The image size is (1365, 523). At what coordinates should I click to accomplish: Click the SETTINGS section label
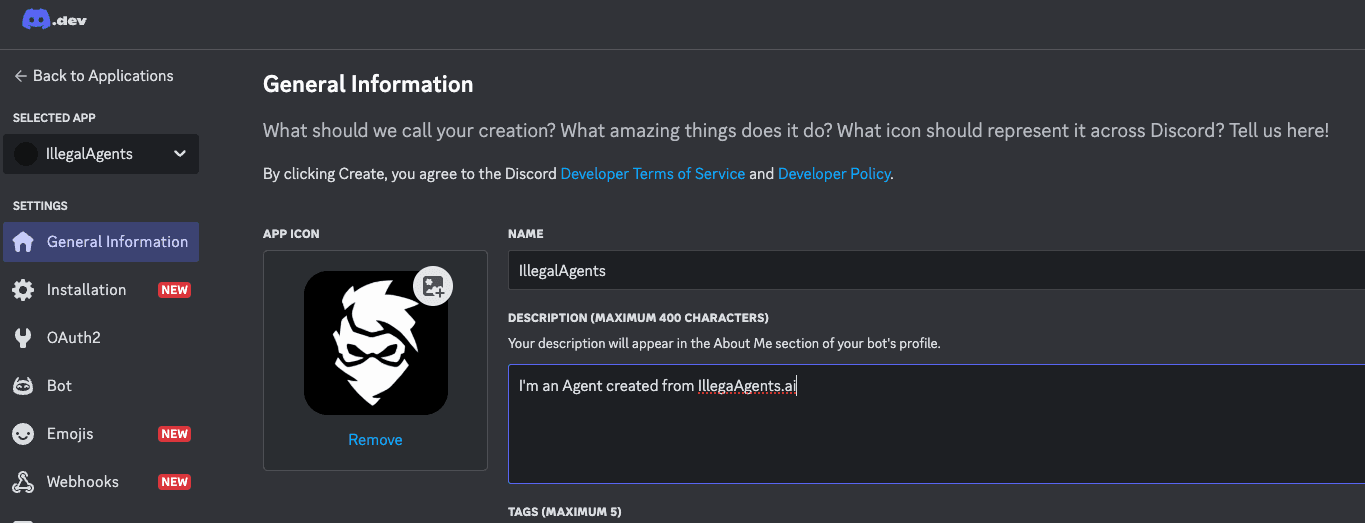coord(40,206)
